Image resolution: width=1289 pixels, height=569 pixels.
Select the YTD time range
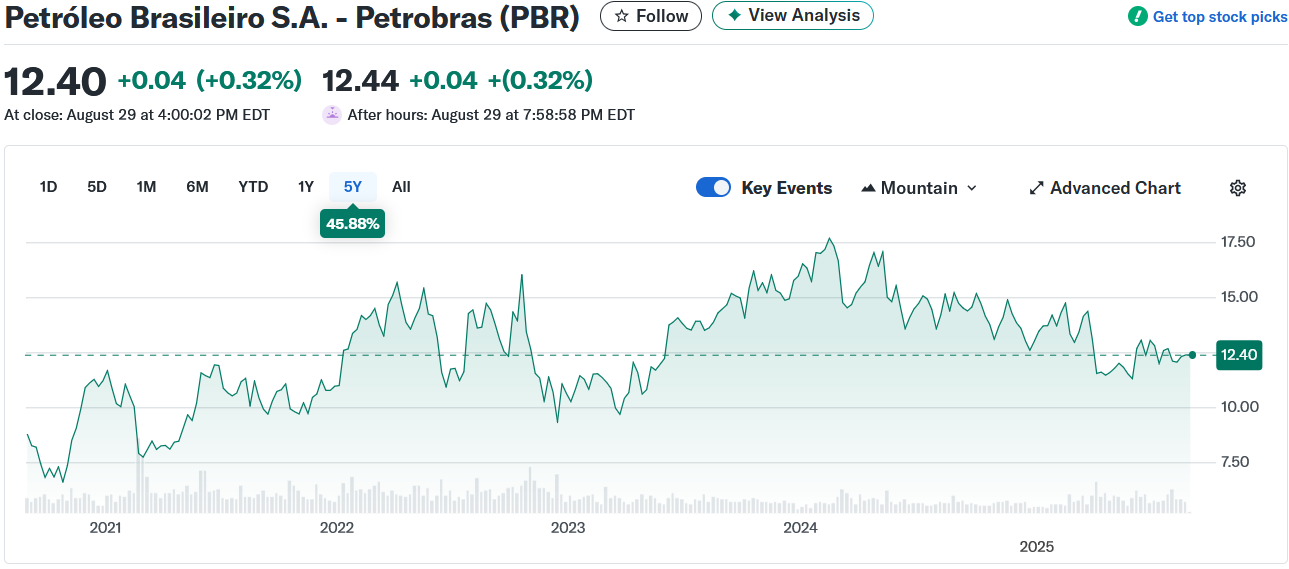coord(253,187)
